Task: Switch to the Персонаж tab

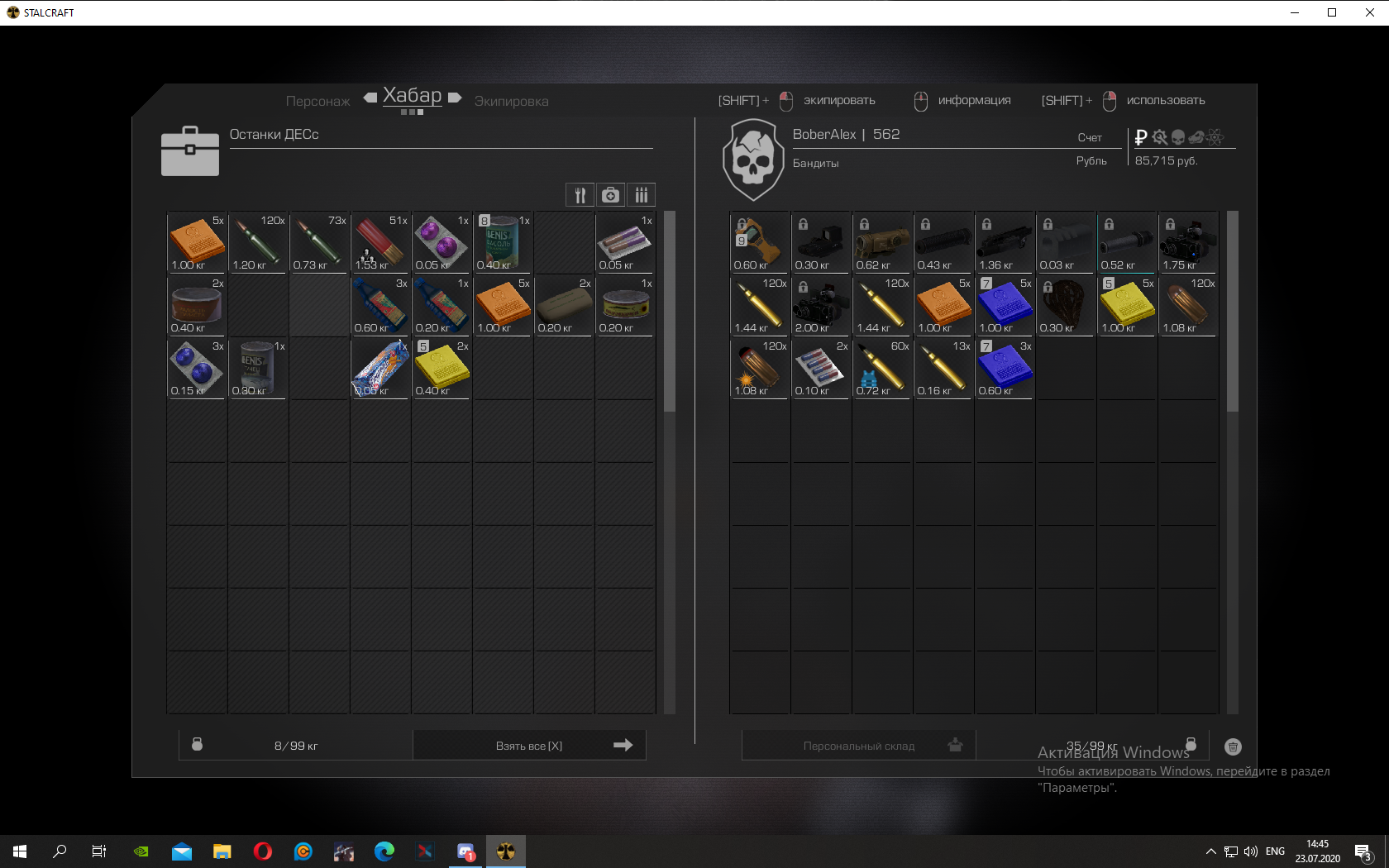Action: (x=318, y=101)
